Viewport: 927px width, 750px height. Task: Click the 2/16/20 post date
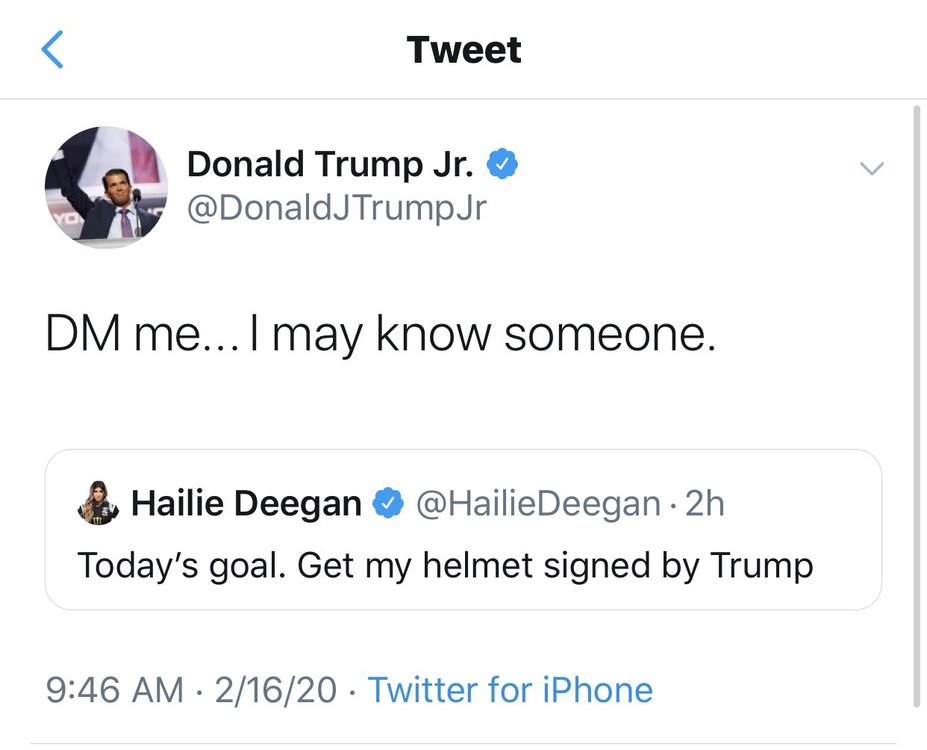coord(275,690)
